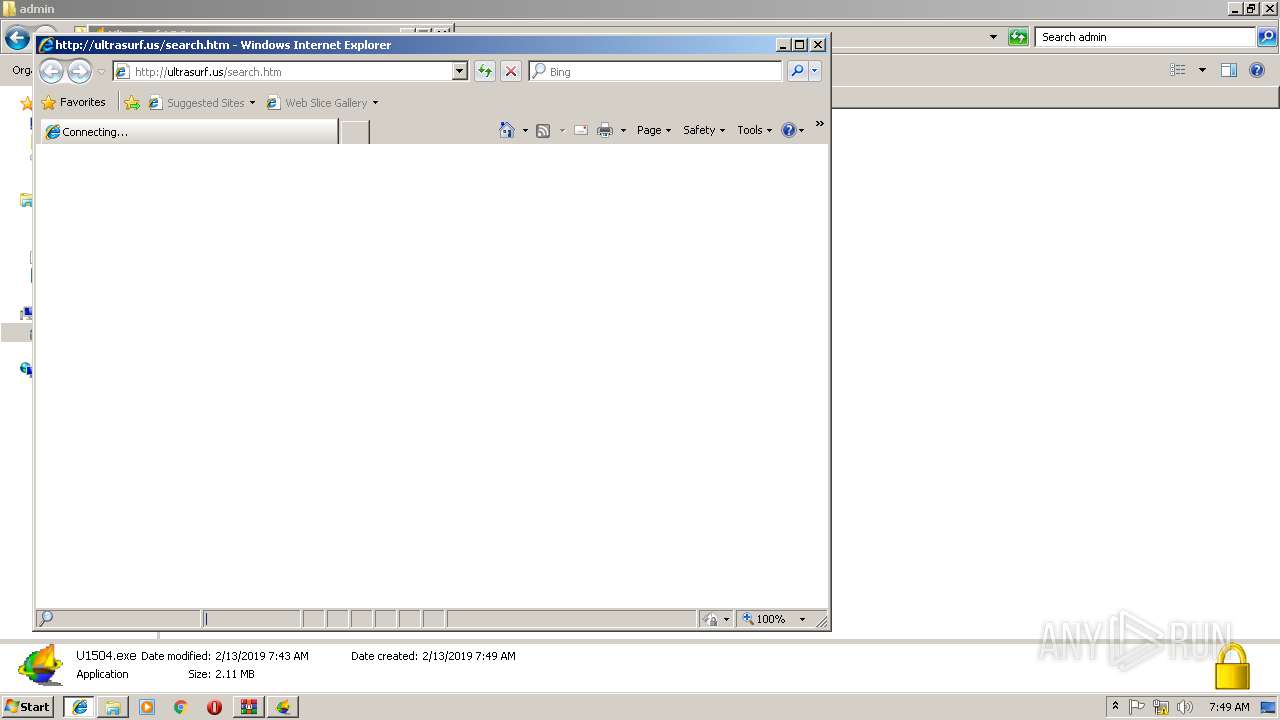Click the Explorer window Back arrow
The width and height of the screenshot is (1280, 720).
point(17,38)
